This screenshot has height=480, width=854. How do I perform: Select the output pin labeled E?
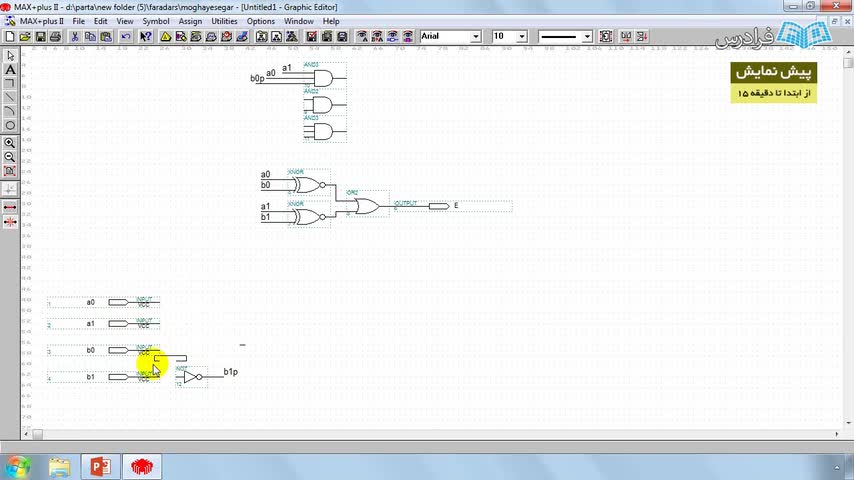pos(453,206)
